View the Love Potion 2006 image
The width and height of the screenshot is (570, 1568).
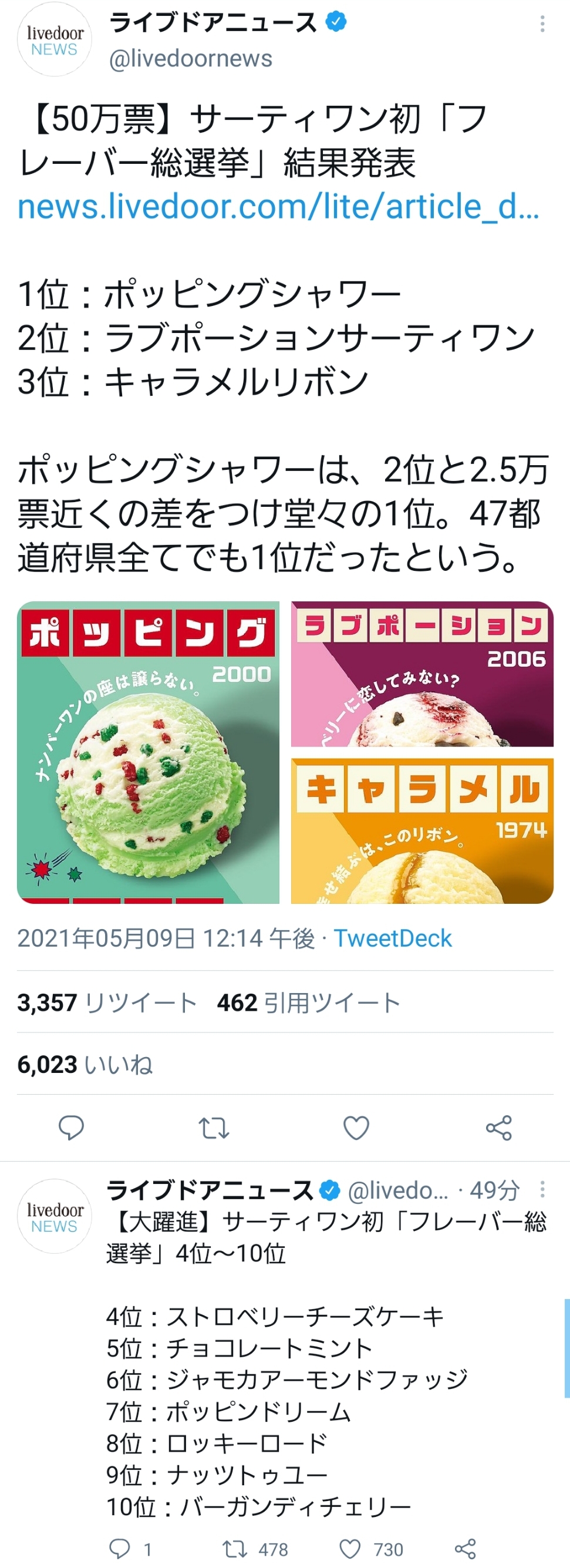(422, 674)
